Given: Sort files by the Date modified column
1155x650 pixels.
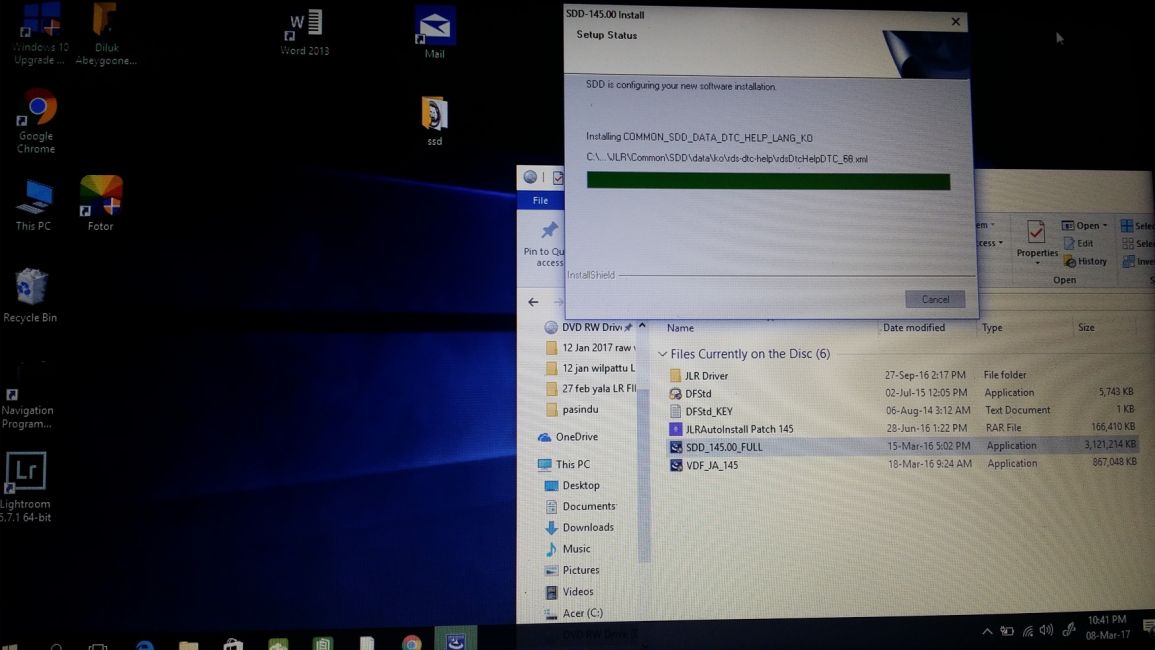Looking at the screenshot, I should [x=913, y=327].
